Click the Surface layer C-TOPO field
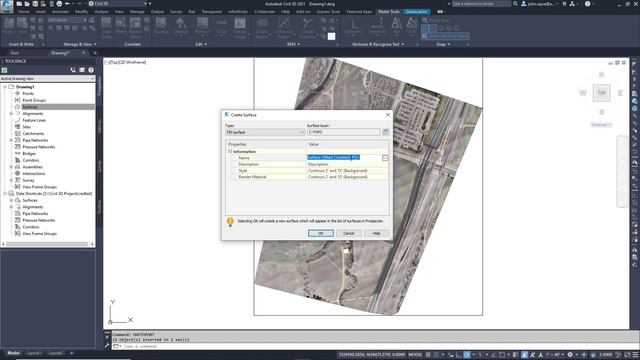Screen dimensions: 640x360 343,132
